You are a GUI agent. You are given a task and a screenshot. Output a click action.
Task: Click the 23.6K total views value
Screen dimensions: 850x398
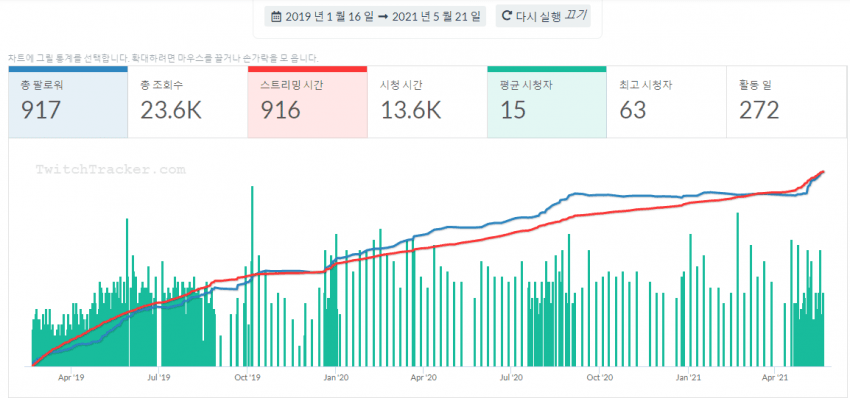click(171, 110)
